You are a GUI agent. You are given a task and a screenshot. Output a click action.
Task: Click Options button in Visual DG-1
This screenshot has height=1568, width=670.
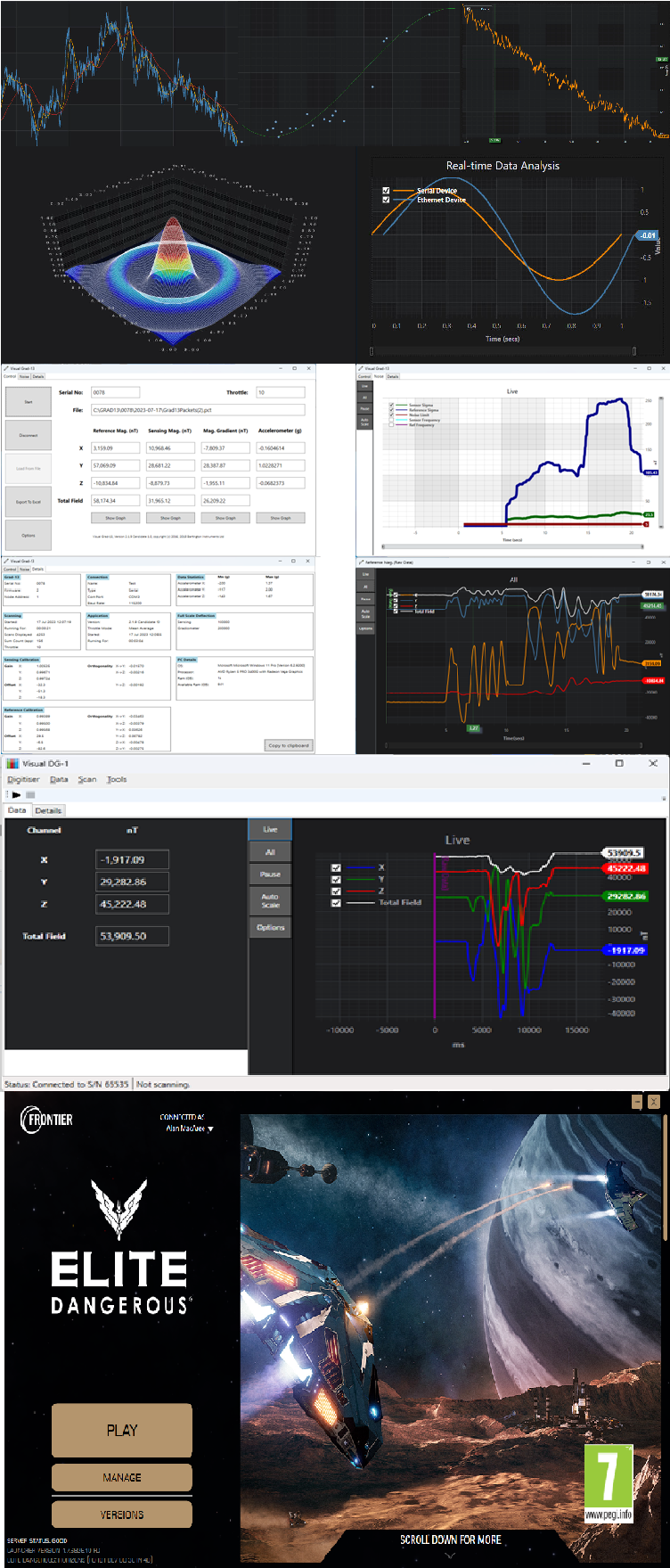click(270, 927)
